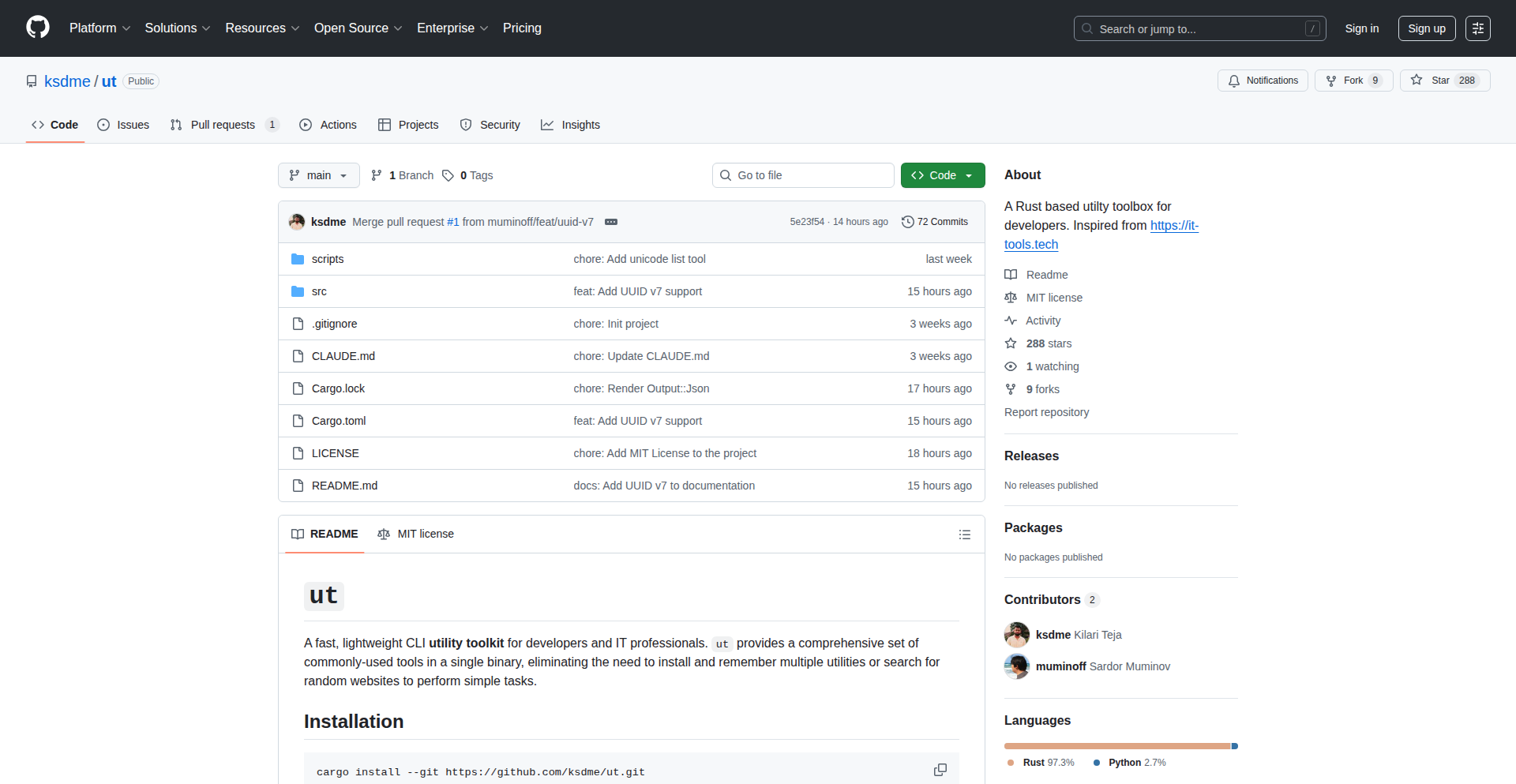The width and height of the screenshot is (1516, 784).
Task: Expand the Open Source menu
Action: tap(358, 28)
